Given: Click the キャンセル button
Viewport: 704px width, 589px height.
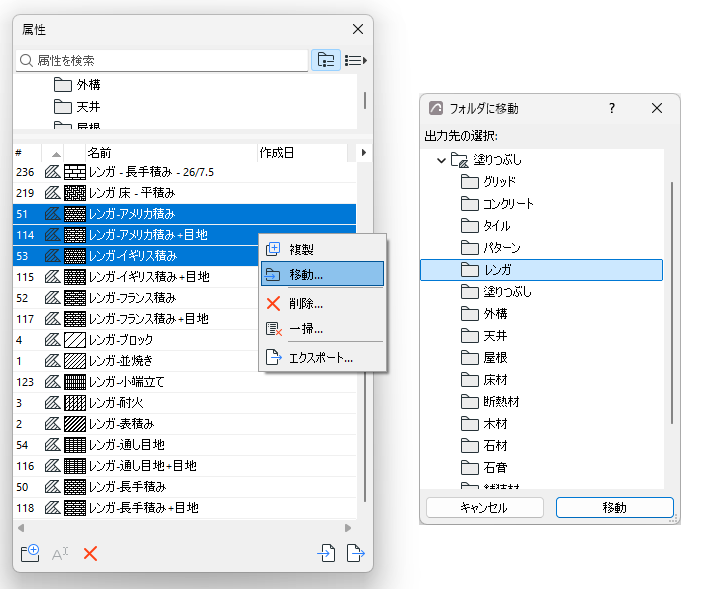Looking at the screenshot, I should (x=484, y=507).
